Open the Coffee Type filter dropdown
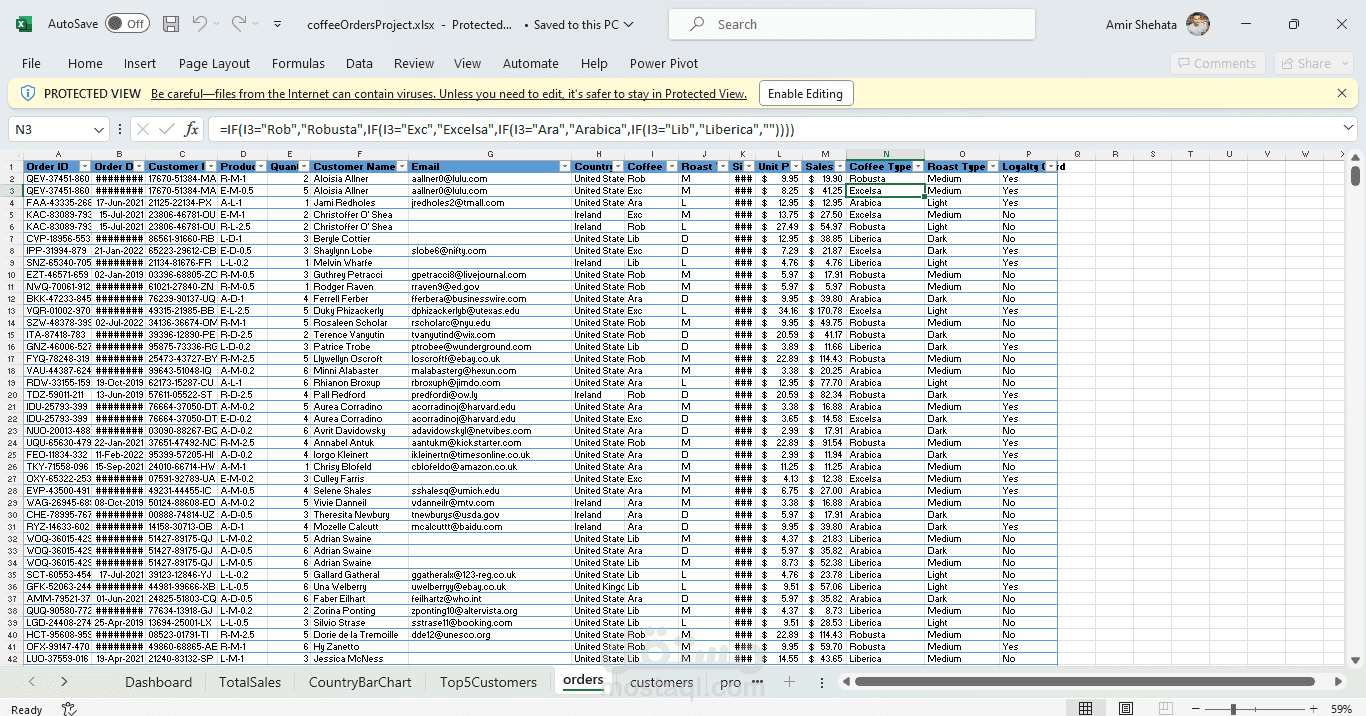The width and height of the screenshot is (1366, 716). [917, 167]
